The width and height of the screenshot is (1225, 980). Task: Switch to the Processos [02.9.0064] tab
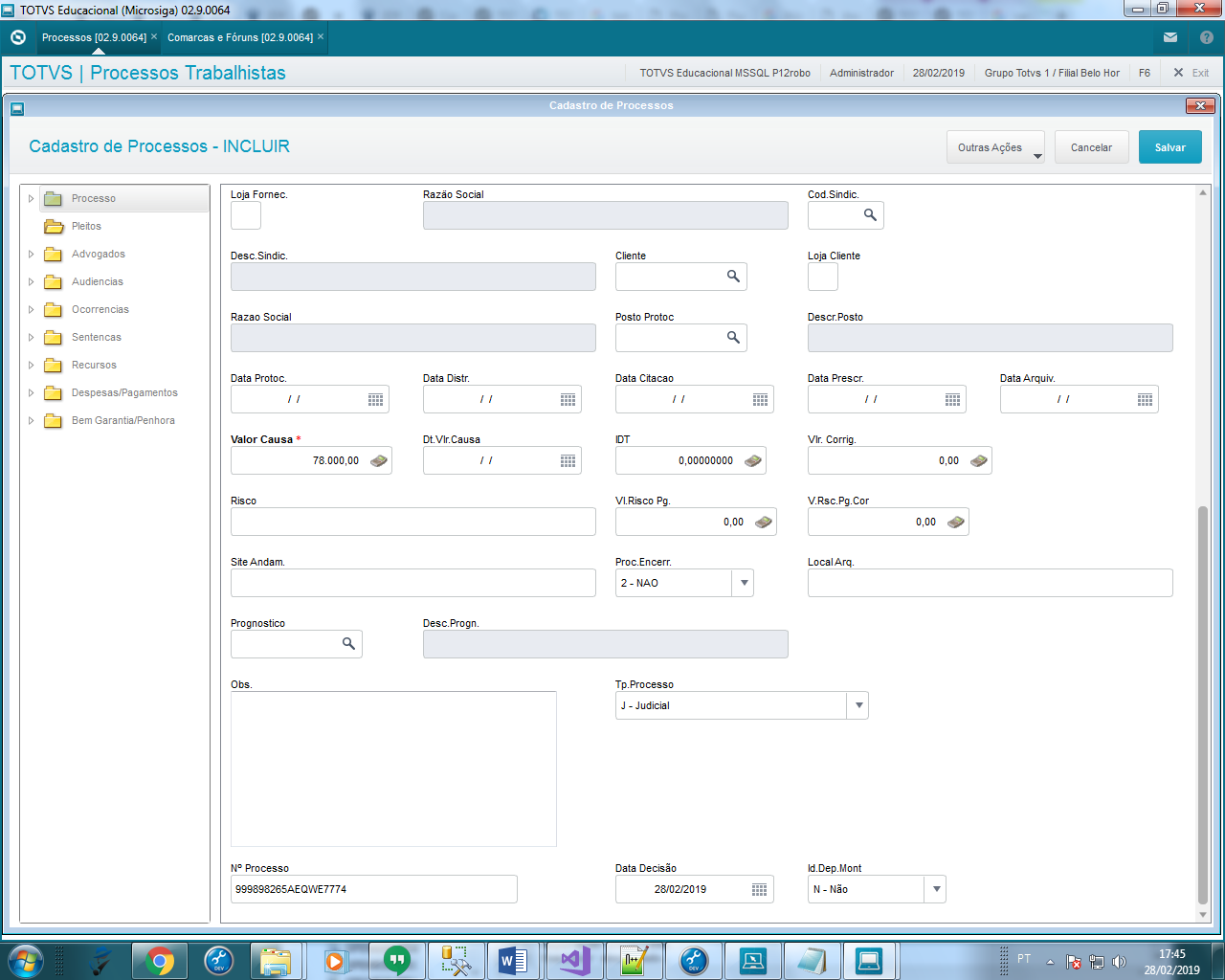click(x=94, y=37)
